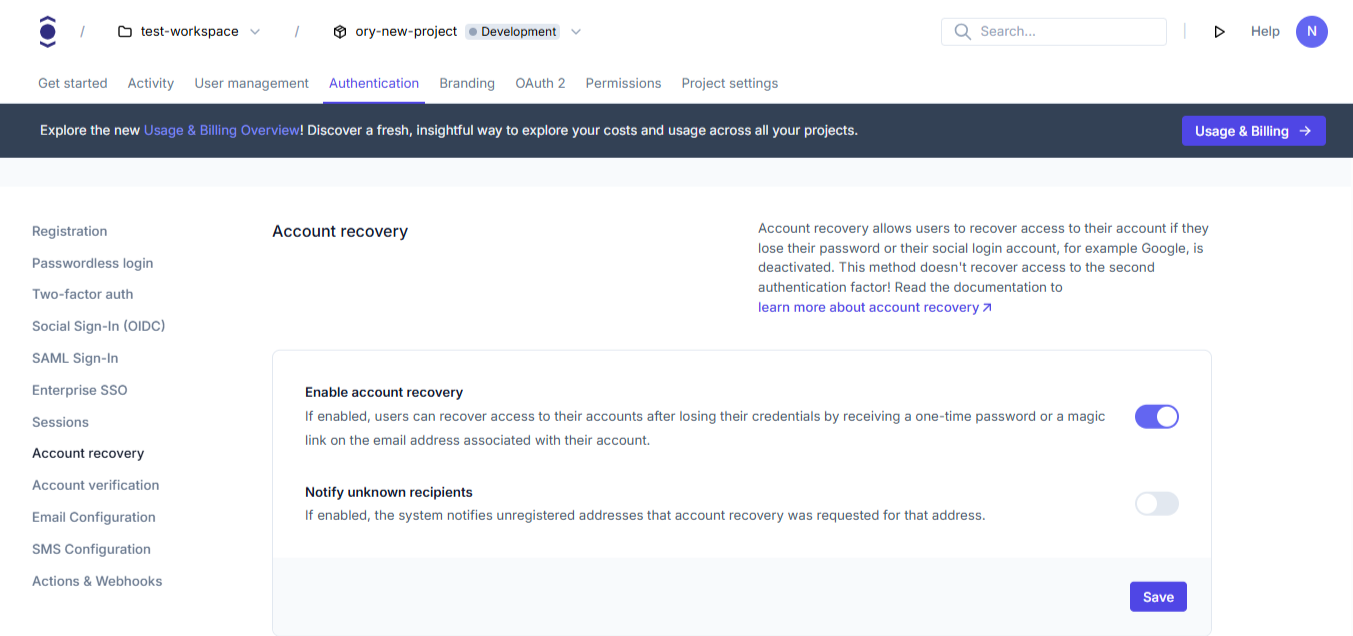Expand the test-workspace dropdown
This screenshot has height=636, width=1353.
point(256,31)
